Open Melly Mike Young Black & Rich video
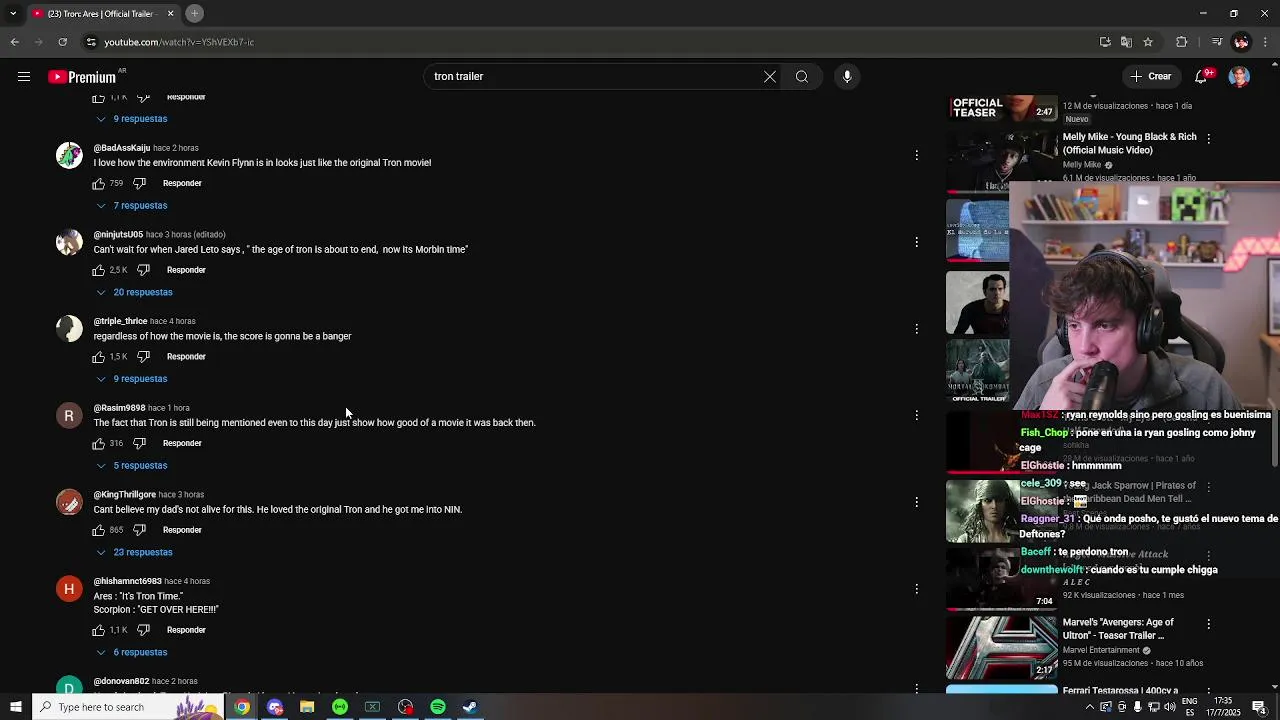 [1129, 143]
